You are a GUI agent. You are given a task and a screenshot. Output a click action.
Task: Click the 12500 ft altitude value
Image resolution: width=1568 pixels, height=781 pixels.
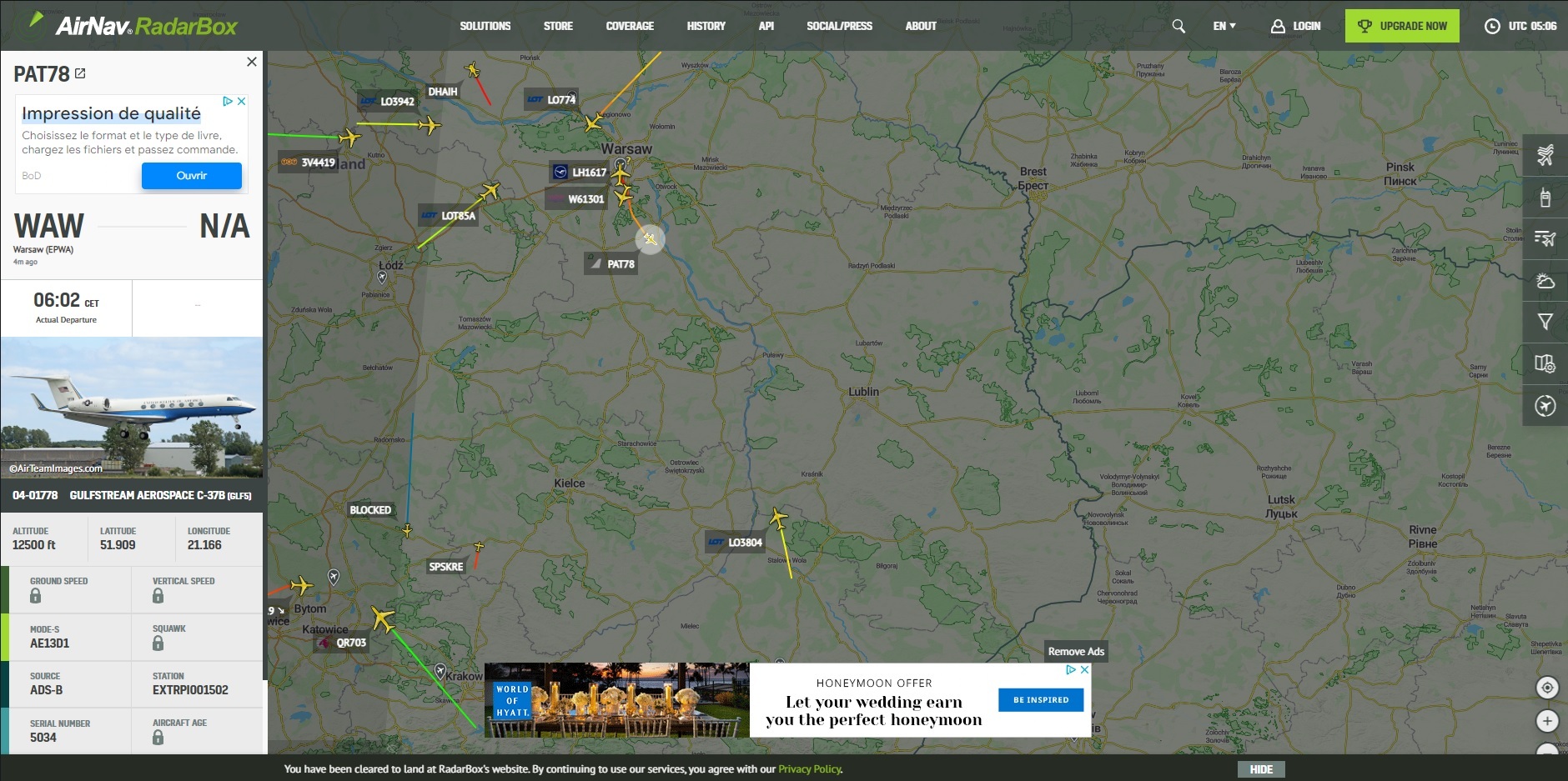(34, 545)
